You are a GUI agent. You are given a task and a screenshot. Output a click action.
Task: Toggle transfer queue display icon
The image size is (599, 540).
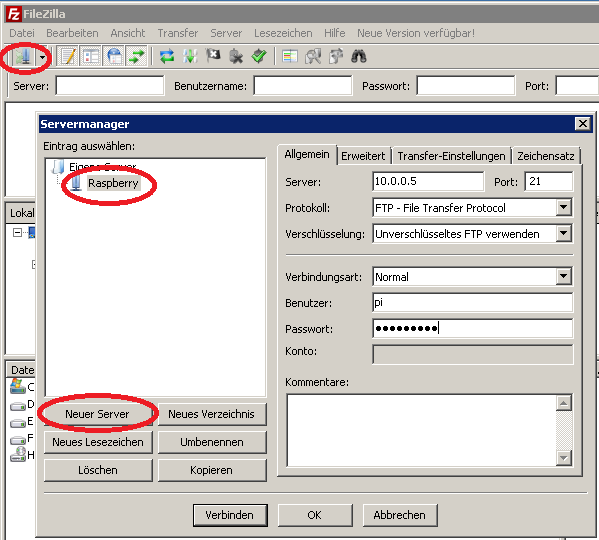coord(137,57)
